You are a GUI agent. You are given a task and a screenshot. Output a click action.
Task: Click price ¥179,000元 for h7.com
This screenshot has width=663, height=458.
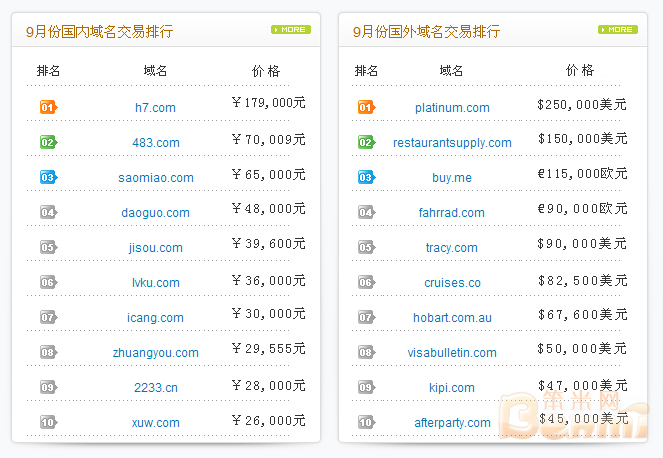pyautogui.click(x=268, y=102)
